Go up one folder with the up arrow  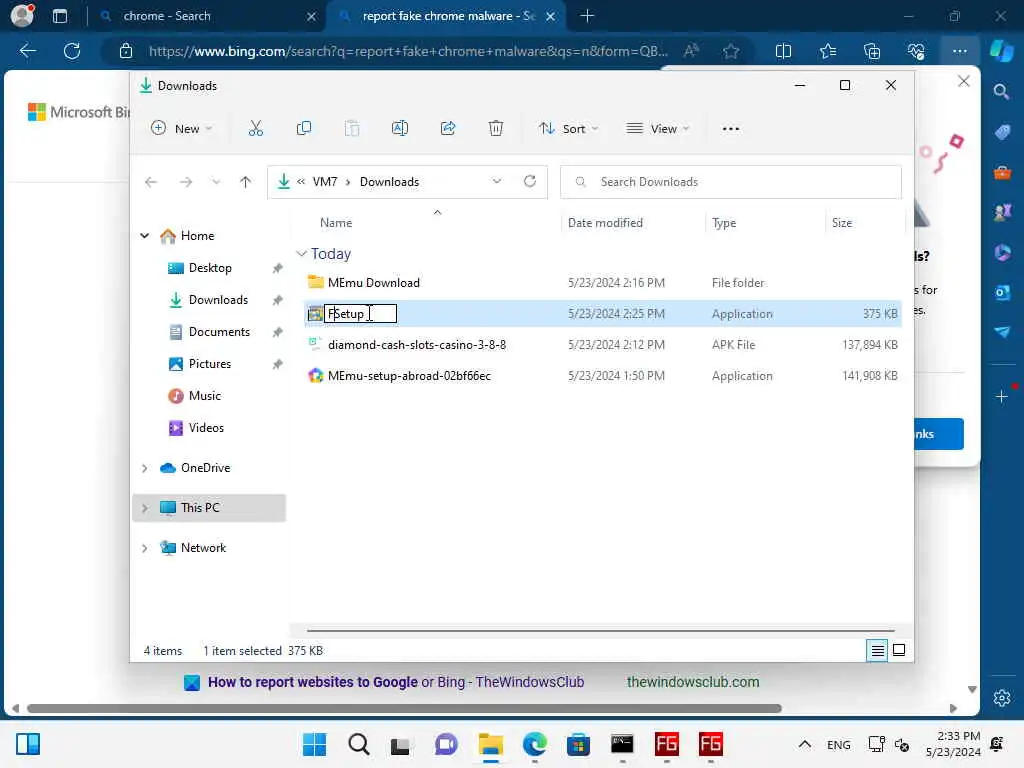(245, 182)
